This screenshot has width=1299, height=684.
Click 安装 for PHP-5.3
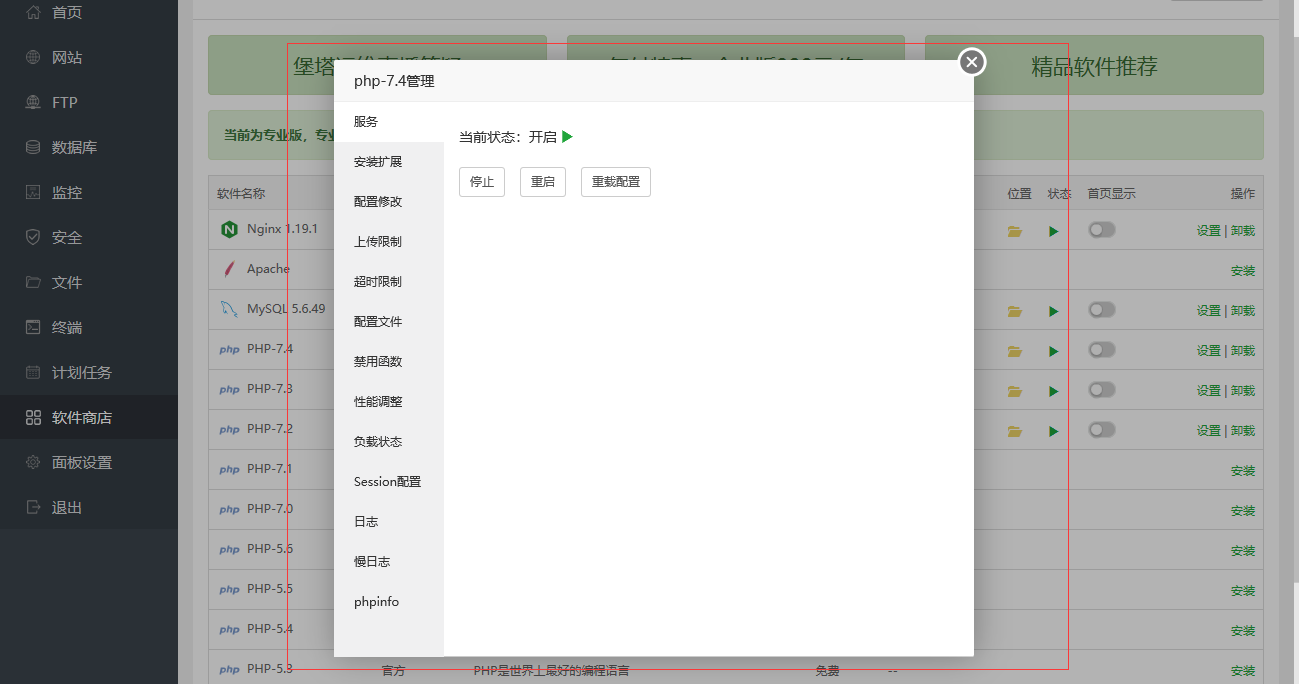point(1243,671)
